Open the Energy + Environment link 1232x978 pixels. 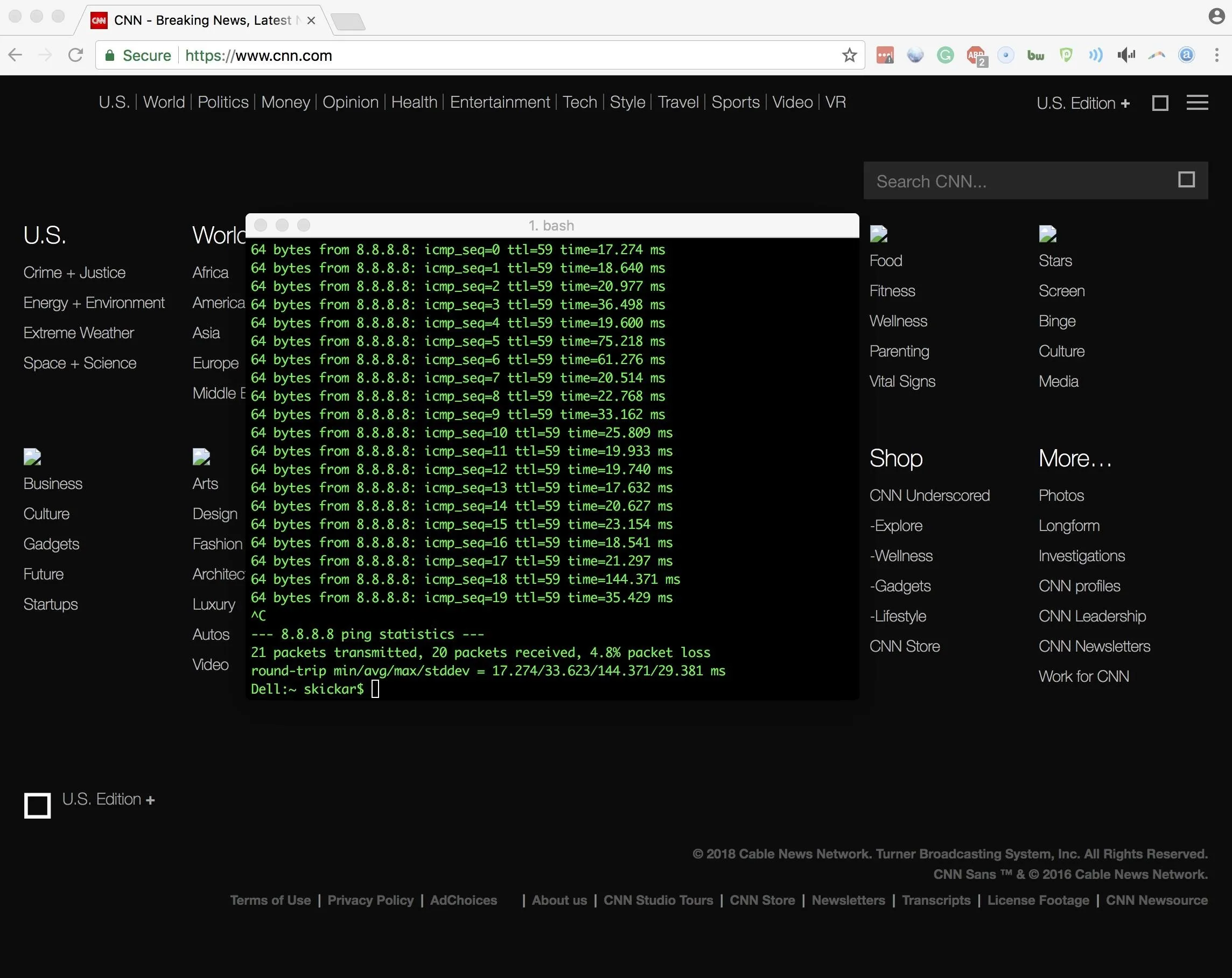(94, 303)
